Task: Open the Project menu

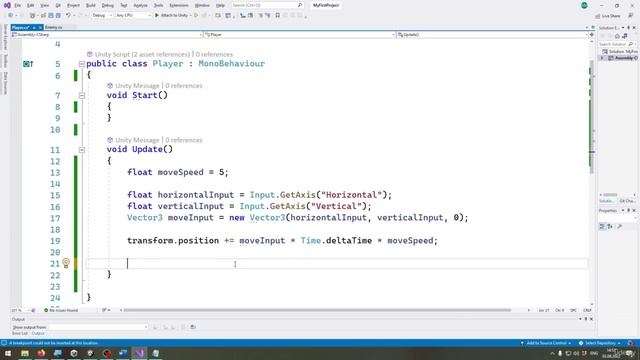Action: click(73, 5)
